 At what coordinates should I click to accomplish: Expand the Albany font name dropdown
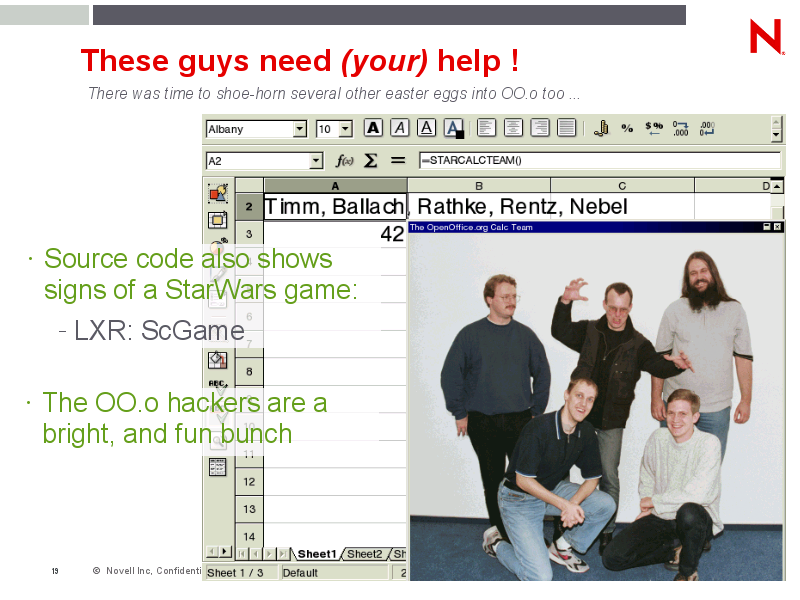point(300,129)
